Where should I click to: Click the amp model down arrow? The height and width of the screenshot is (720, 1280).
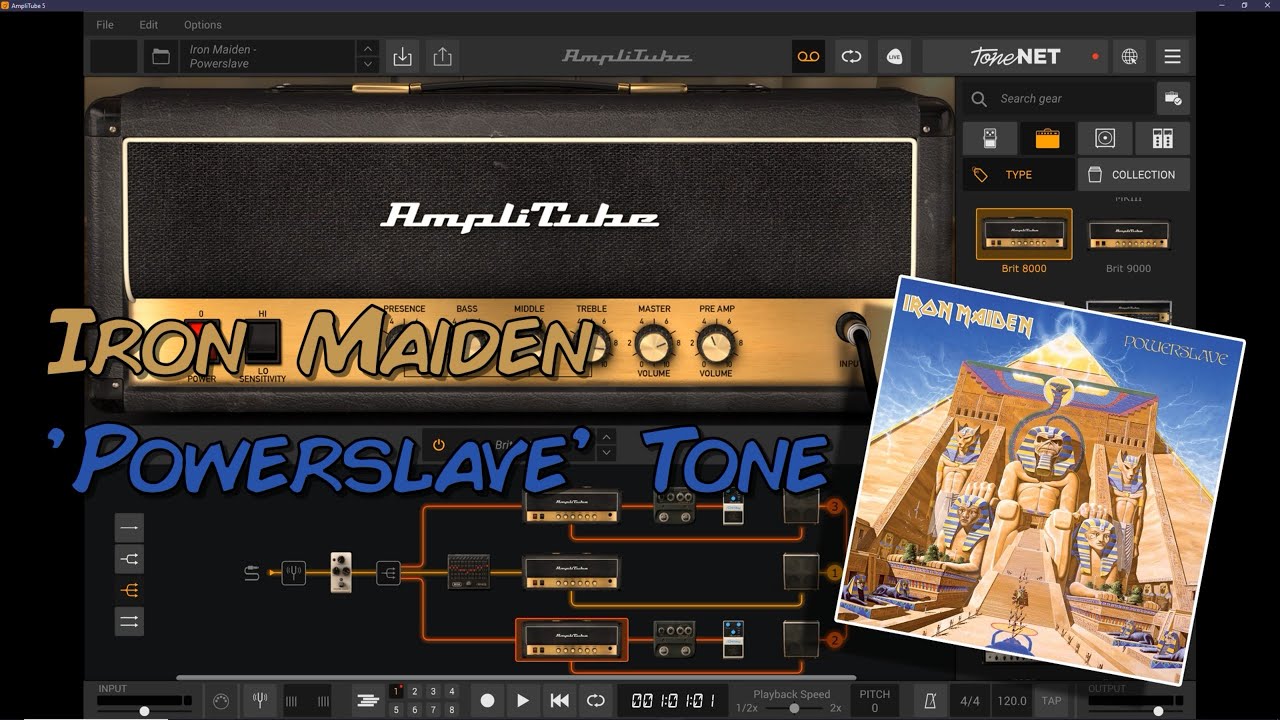pos(605,453)
